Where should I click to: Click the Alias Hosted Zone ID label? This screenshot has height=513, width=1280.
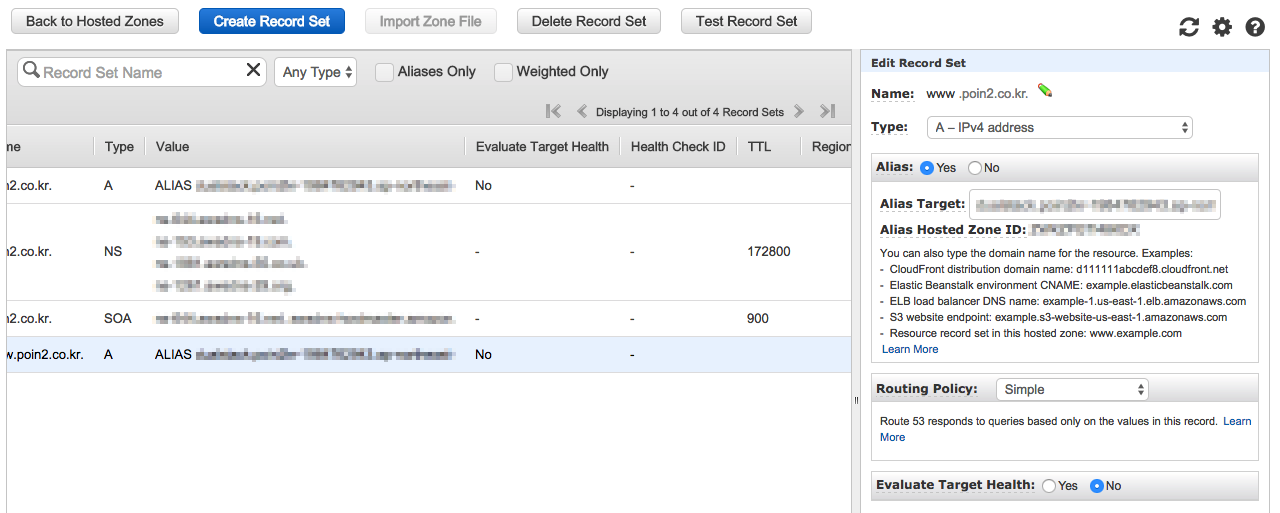[x=953, y=230]
